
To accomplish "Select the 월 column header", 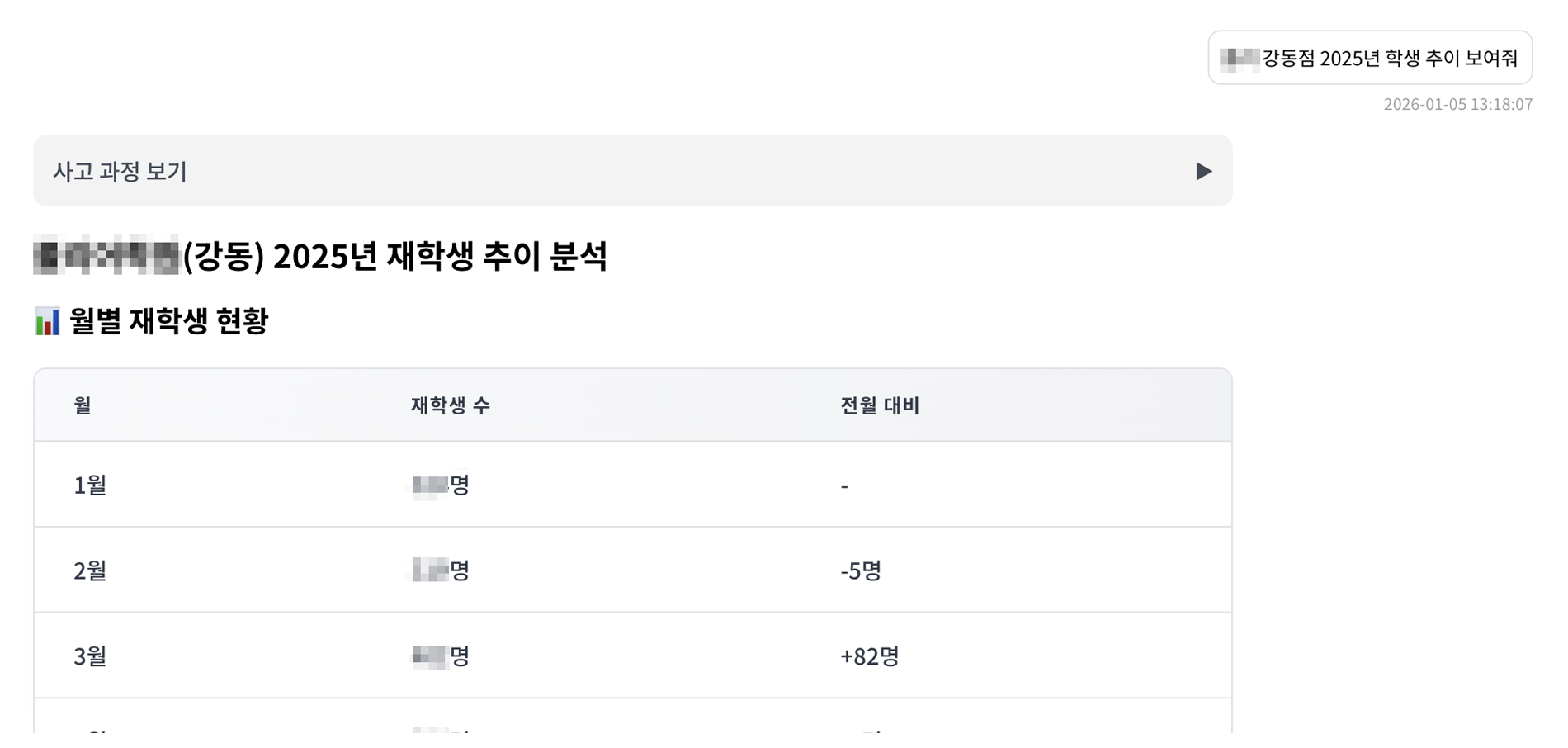I will click(x=78, y=405).
